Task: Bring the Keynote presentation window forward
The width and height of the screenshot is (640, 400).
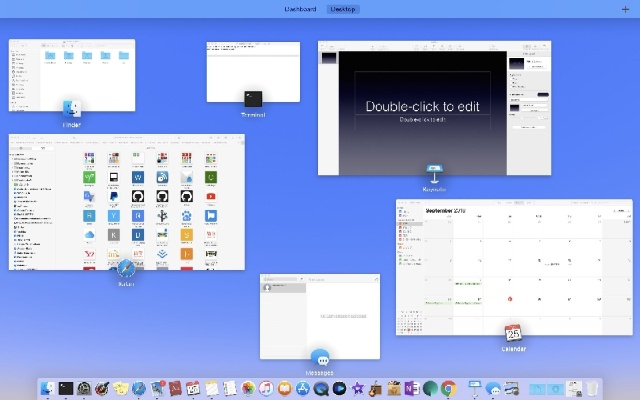Action: (434, 107)
